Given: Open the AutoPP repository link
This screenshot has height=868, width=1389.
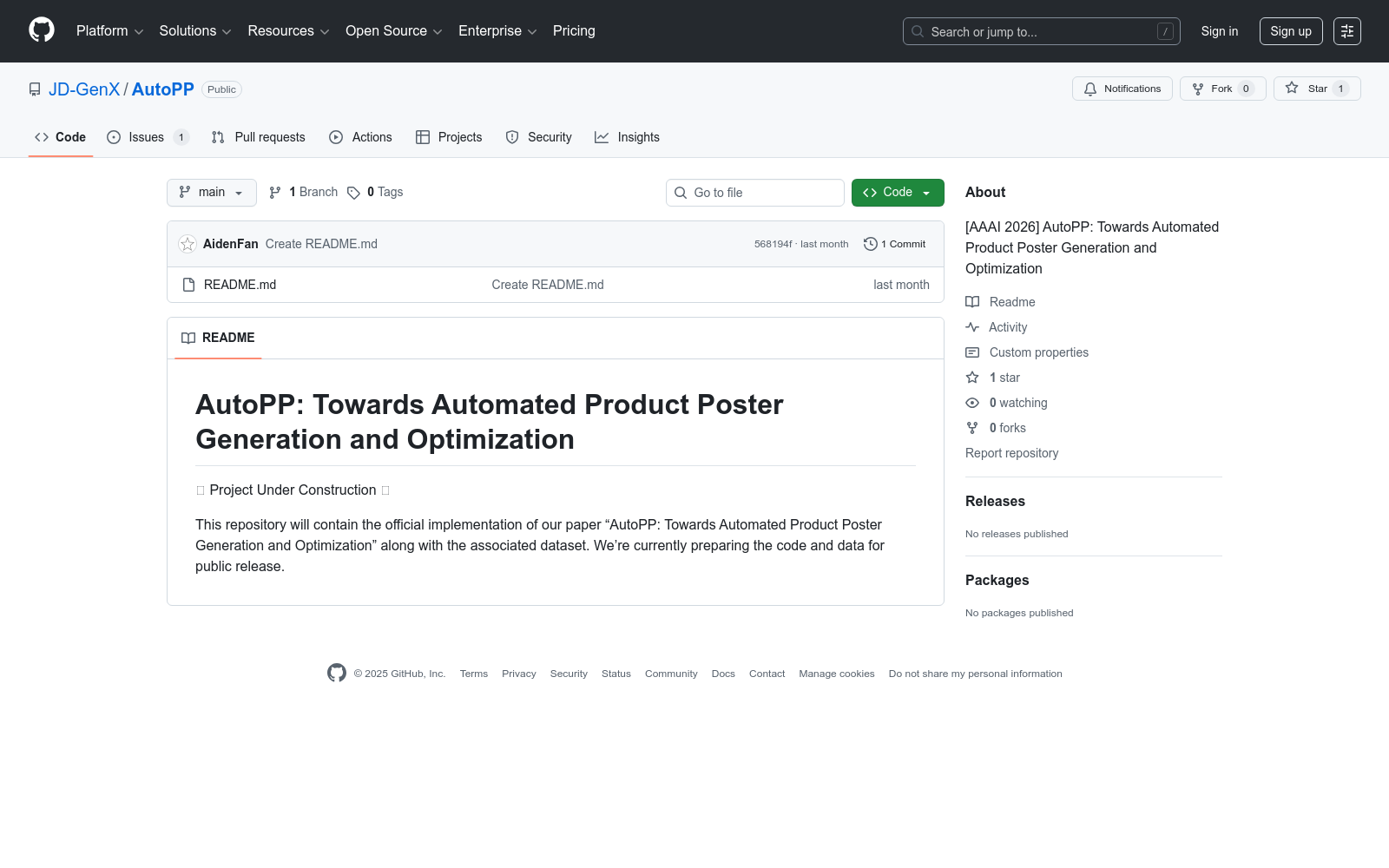Looking at the screenshot, I should click(163, 89).
